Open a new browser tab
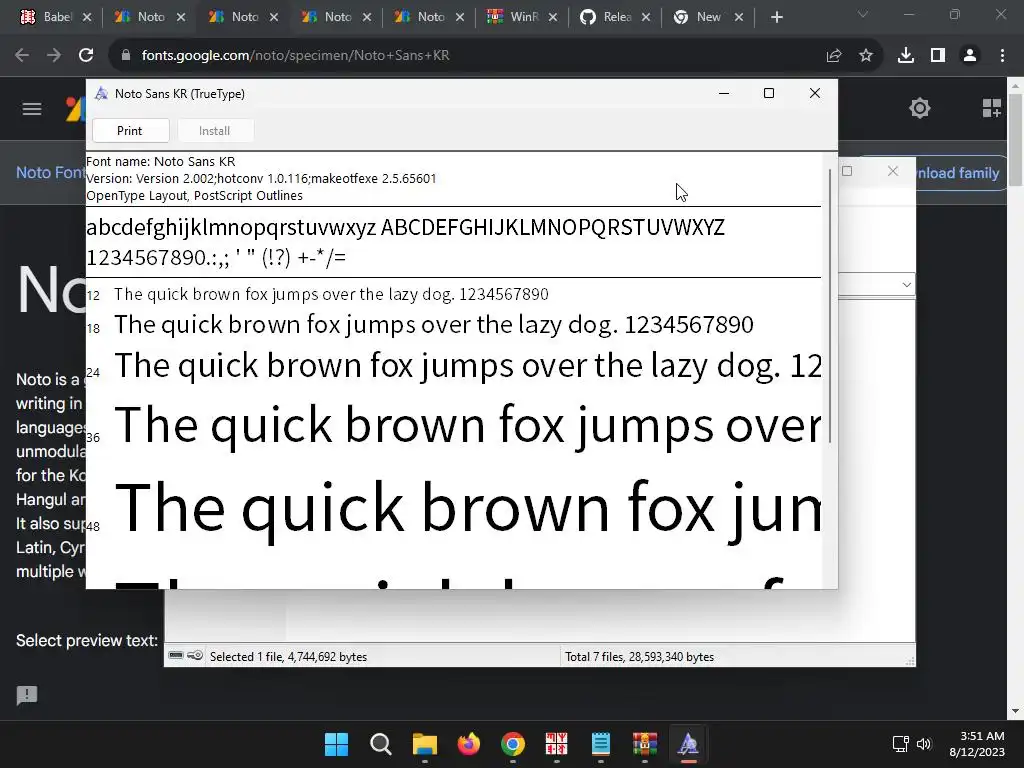The image size is (1024, 768). pos(776,18)
